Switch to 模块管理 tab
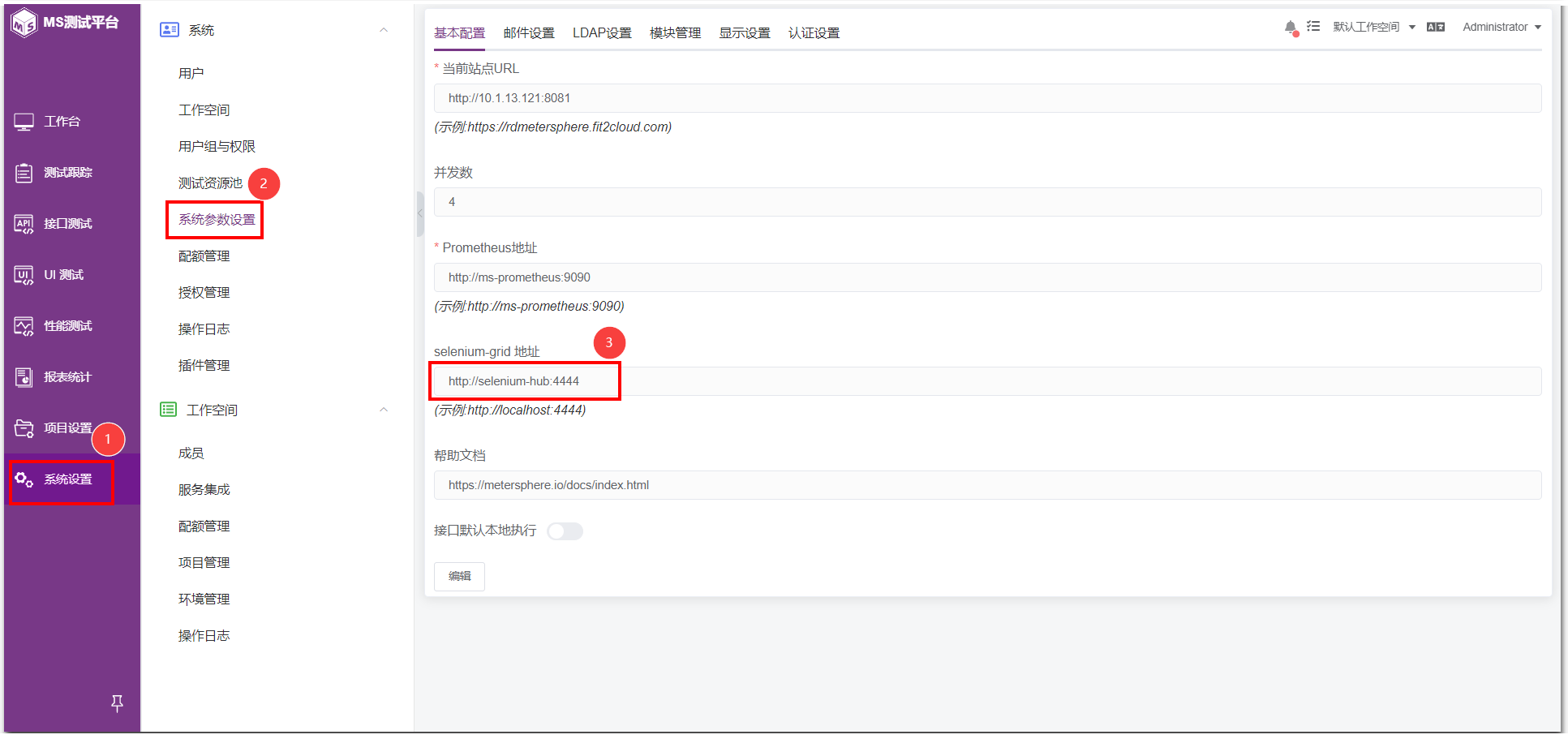Image resolution: width=1568 pixels, height=739 pixels. 675,33
